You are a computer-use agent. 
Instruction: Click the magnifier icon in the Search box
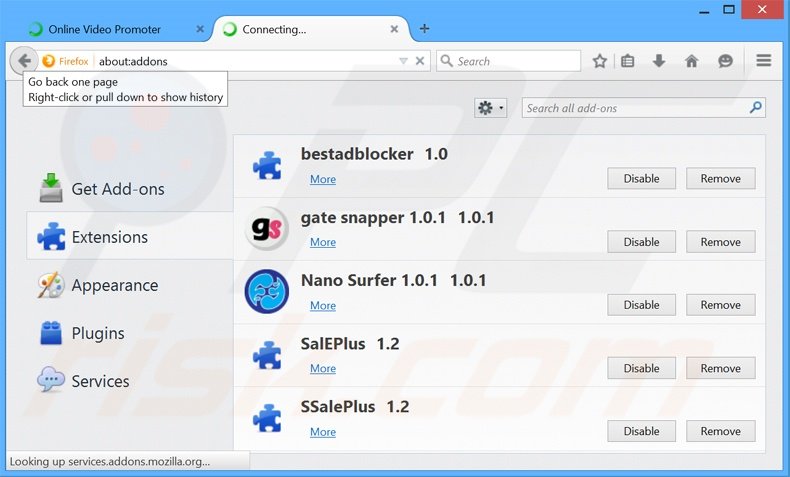[x=446, y=61]
